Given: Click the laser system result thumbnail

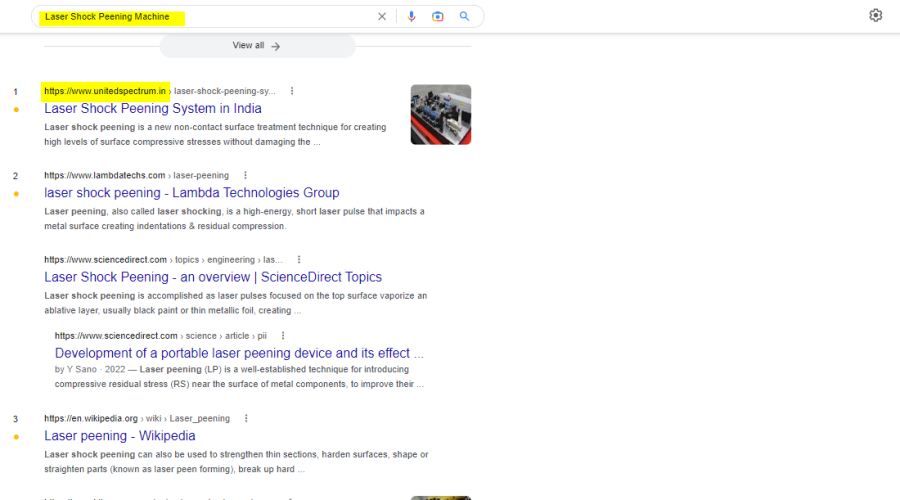Looking at the screenshot, I should [440, 114].
